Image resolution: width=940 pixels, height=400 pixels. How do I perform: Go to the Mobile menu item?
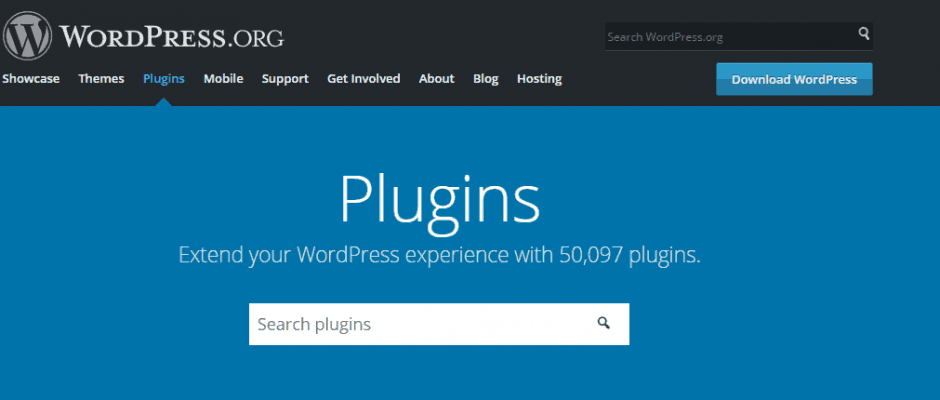[x=223, y=79]
